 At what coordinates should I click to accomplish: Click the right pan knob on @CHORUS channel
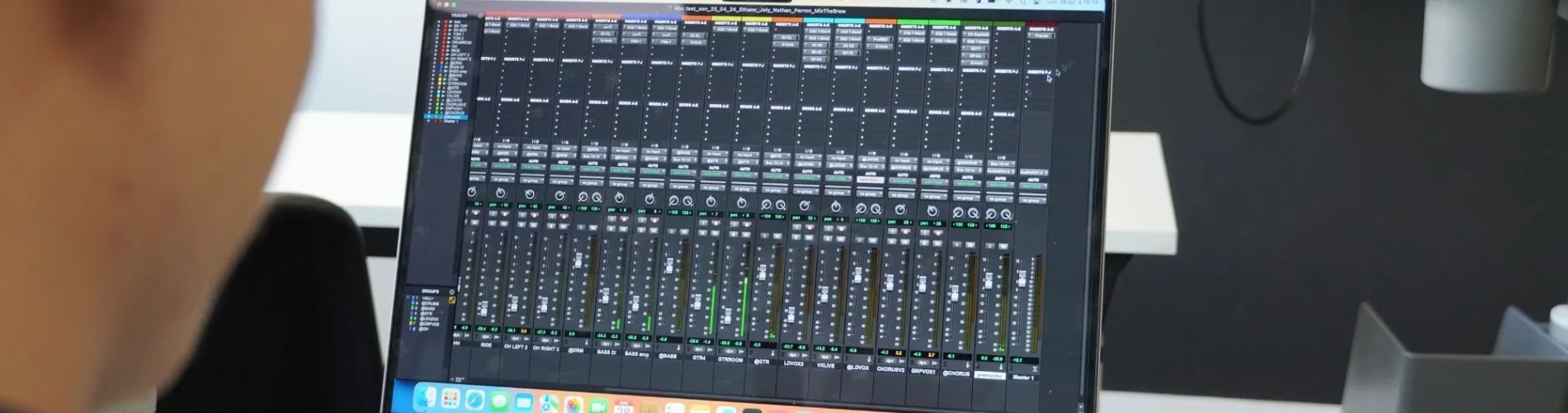(x=974, y=212)
